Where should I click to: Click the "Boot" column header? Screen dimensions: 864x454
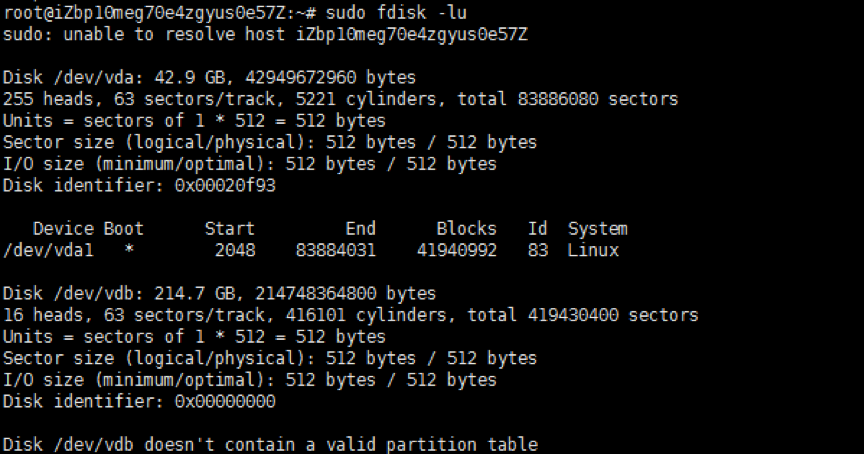[x=124, y=228]
